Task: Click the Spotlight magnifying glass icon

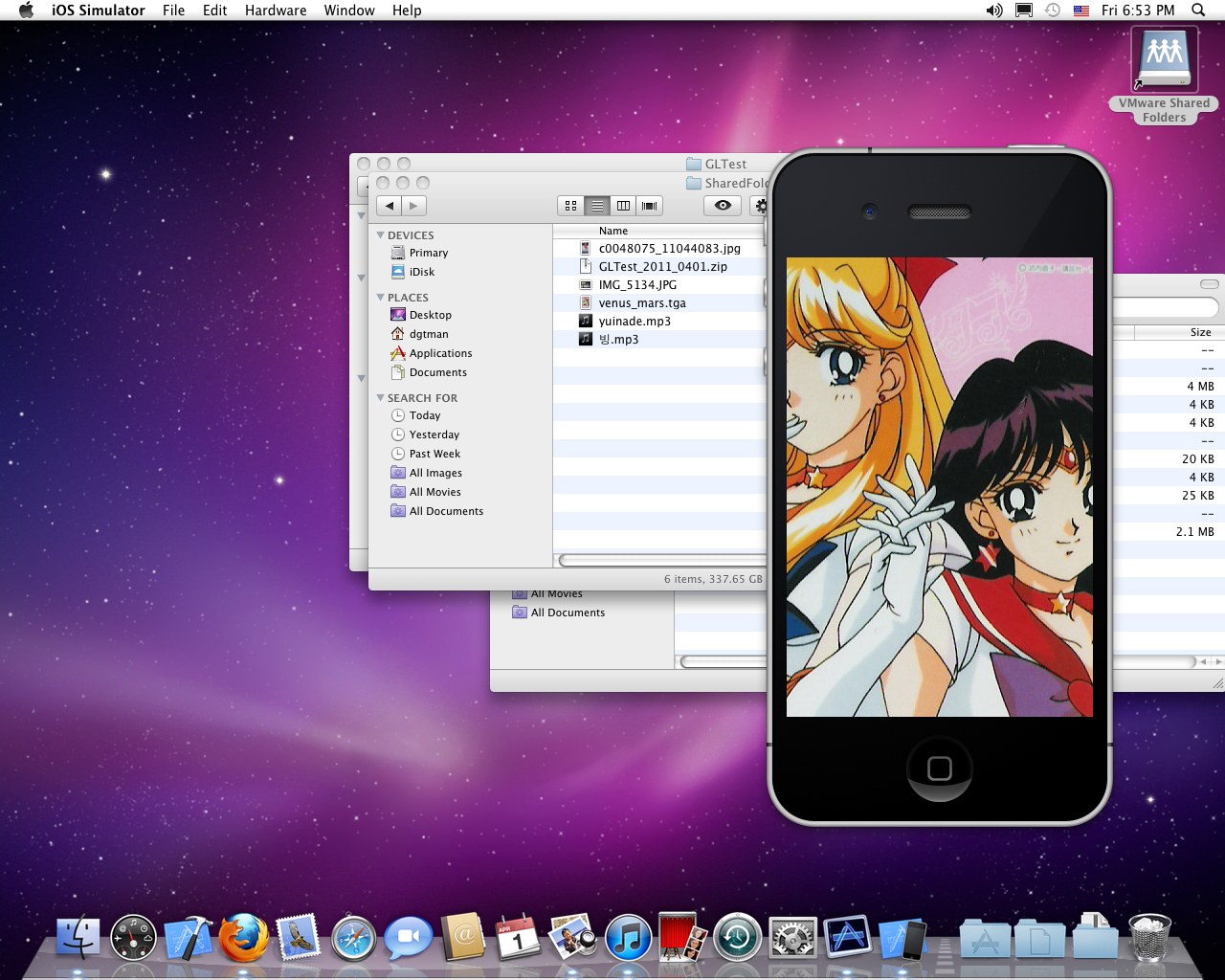Action: coord(1198,11)
